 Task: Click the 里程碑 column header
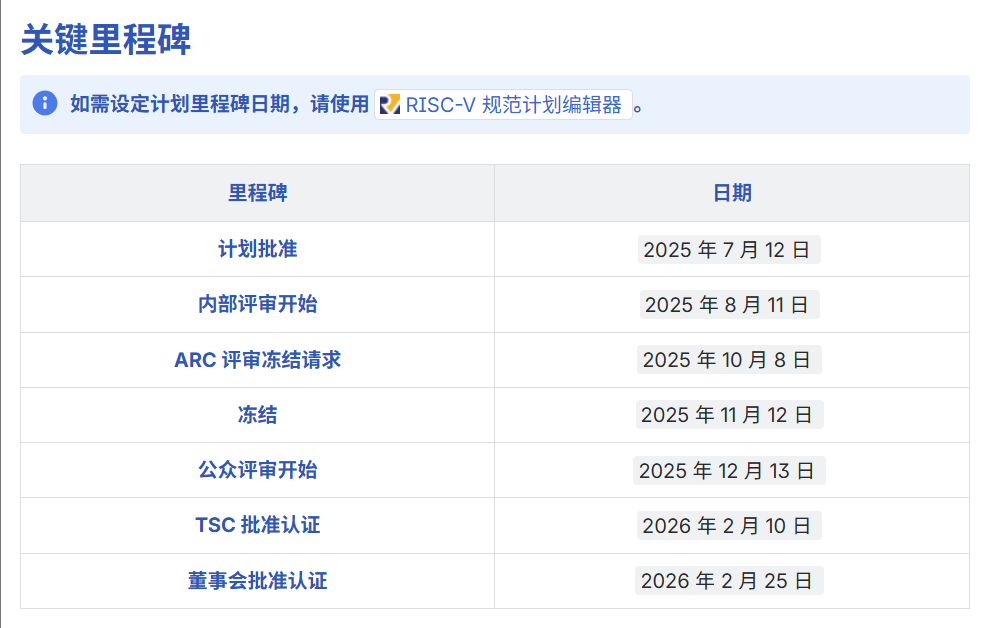click(257, 193)
